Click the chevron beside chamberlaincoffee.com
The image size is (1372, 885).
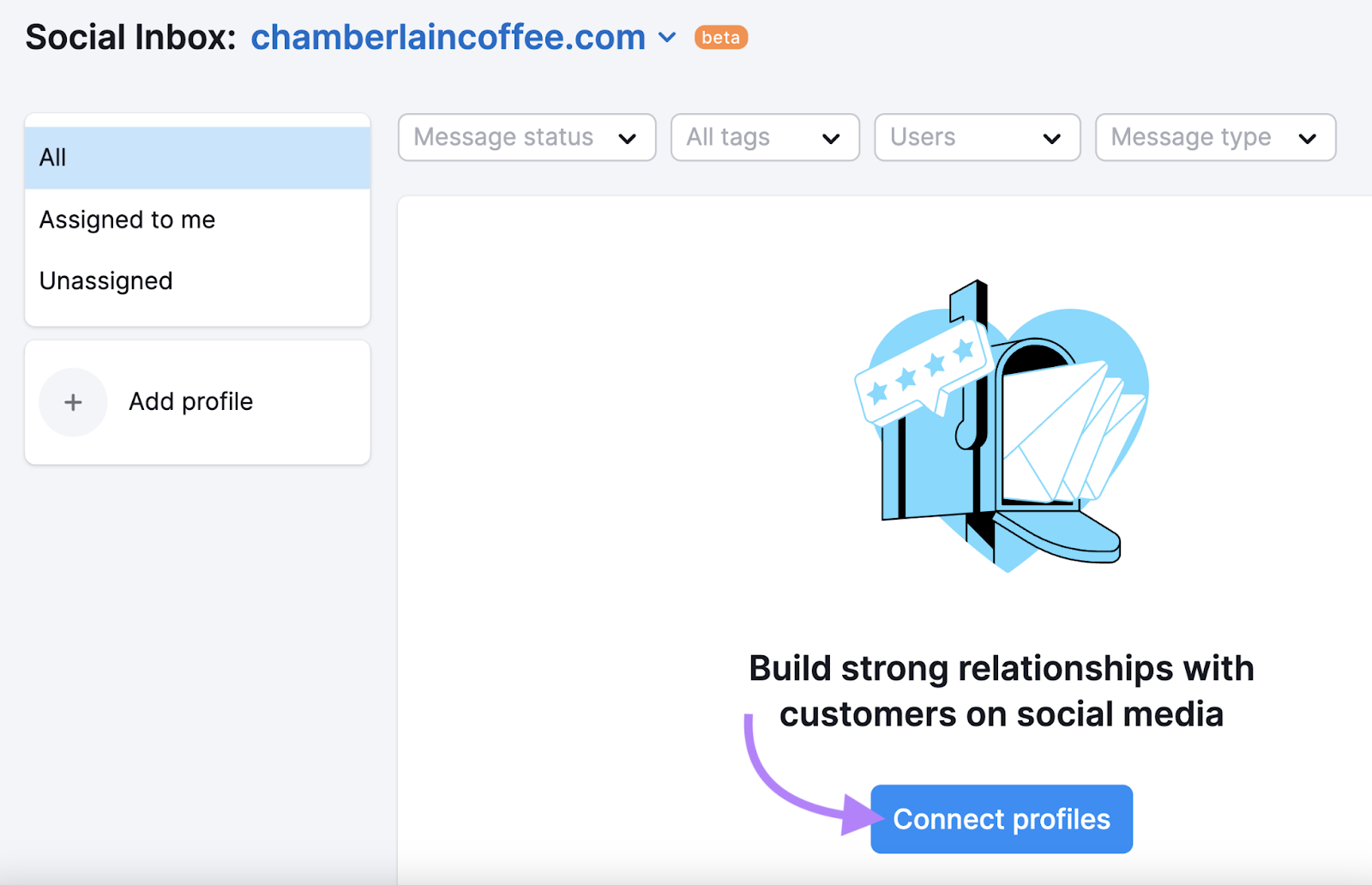666,39
